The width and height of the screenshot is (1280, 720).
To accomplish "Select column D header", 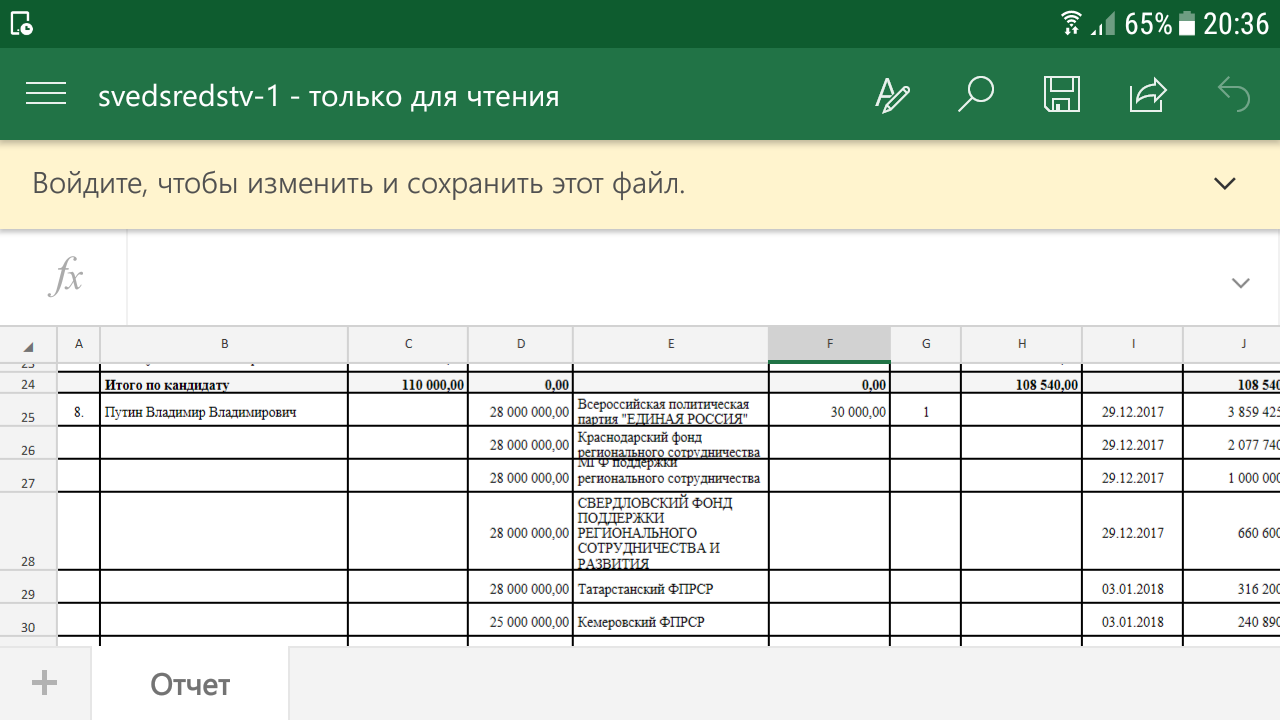I will coord(520,344).
